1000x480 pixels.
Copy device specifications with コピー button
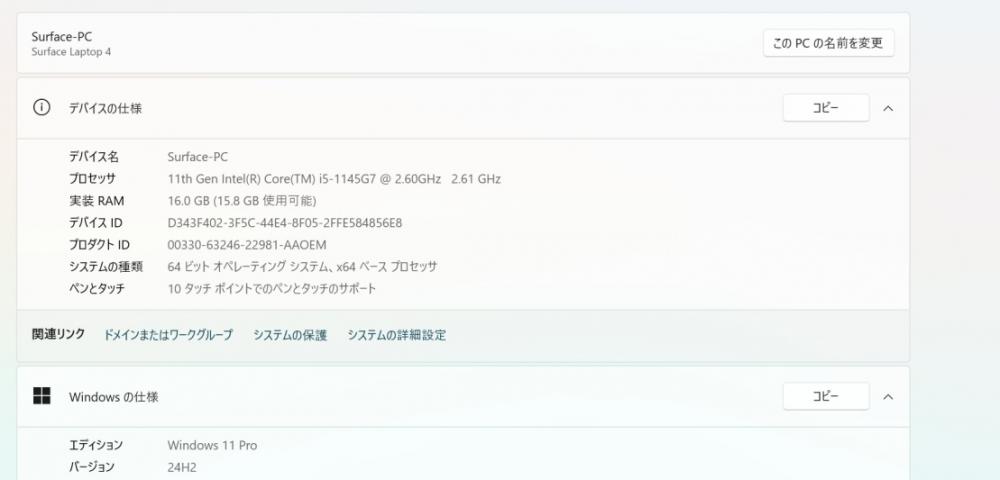click(x=826, y=108)
